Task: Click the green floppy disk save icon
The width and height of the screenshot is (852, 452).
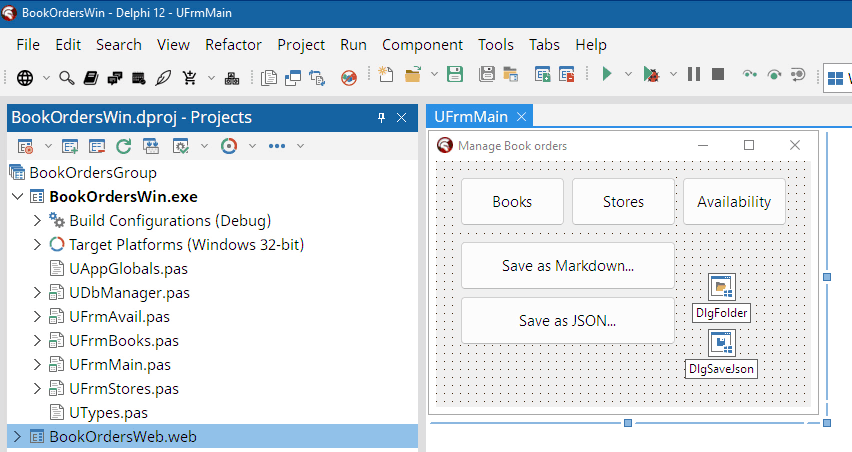Action: pyautogui.click(x=455, y=74)
